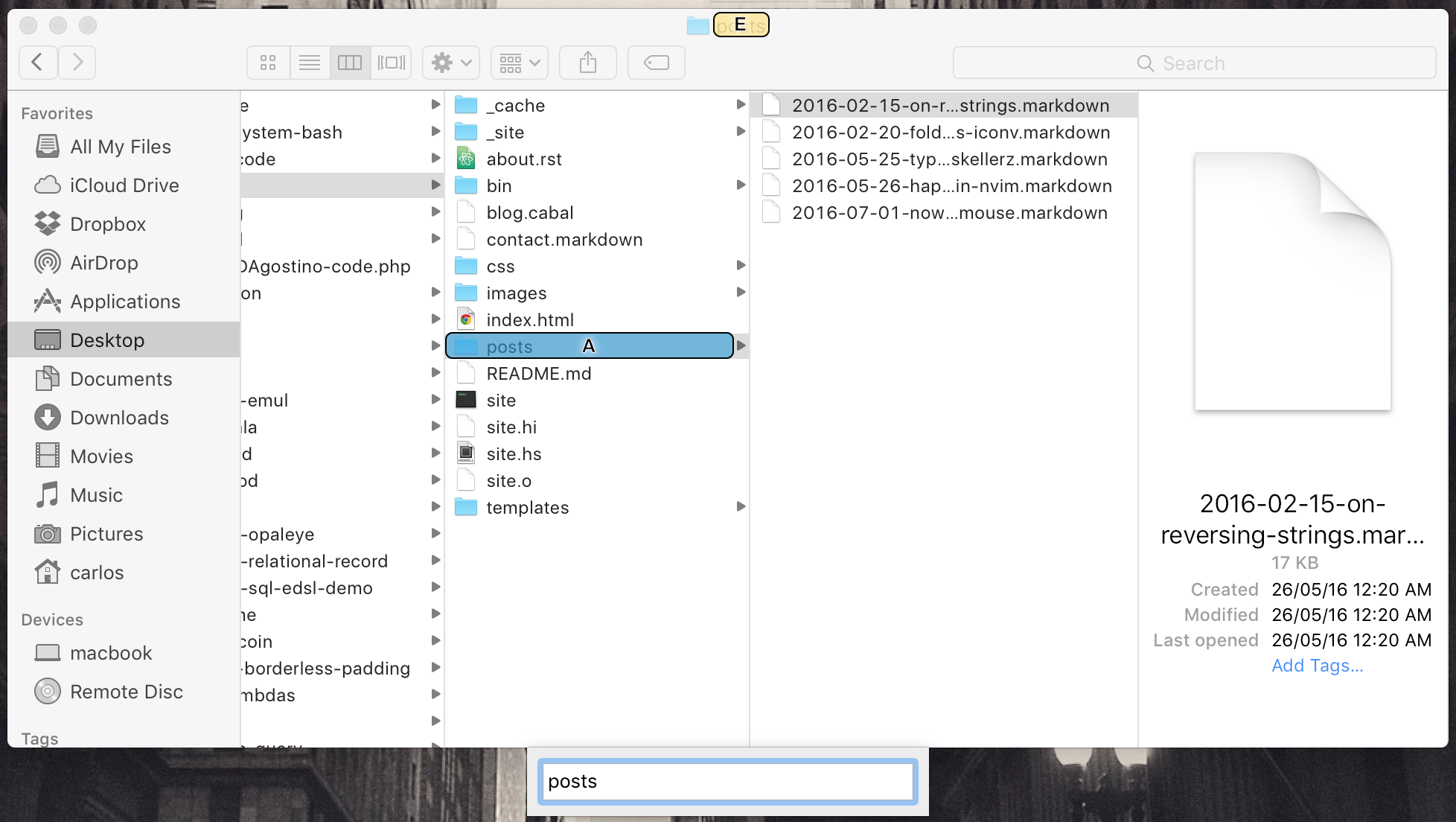
Task: Select the Search field in toolbar
Action: tap(1193, 62)
